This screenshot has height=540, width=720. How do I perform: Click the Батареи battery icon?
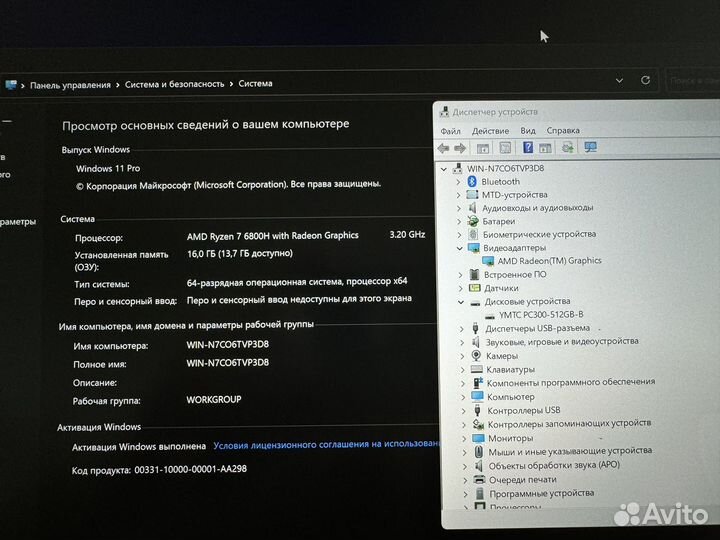pyautogui.click(x=473, y=221)
